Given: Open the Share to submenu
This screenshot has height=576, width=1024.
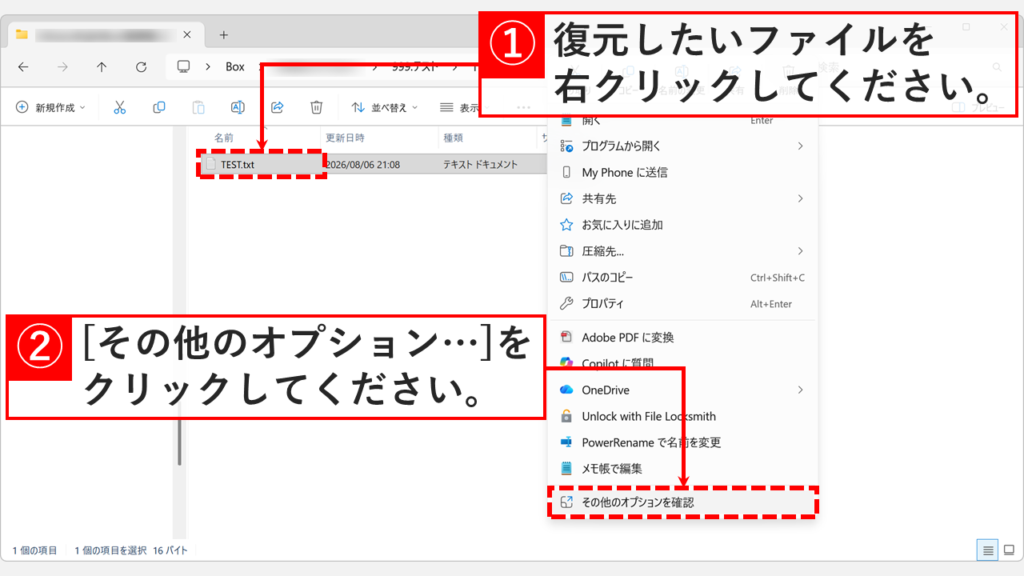Looking at the screenshot, I should tap(682, 199).
